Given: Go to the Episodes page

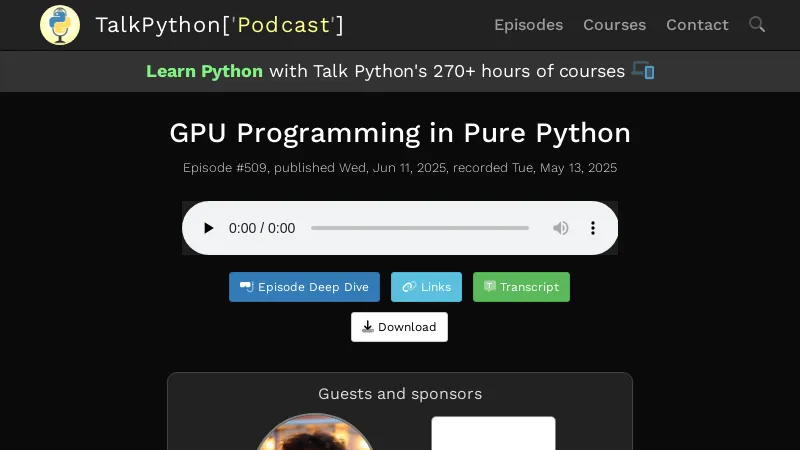Looking at the screenshot, I should click(x=528, y=25).
